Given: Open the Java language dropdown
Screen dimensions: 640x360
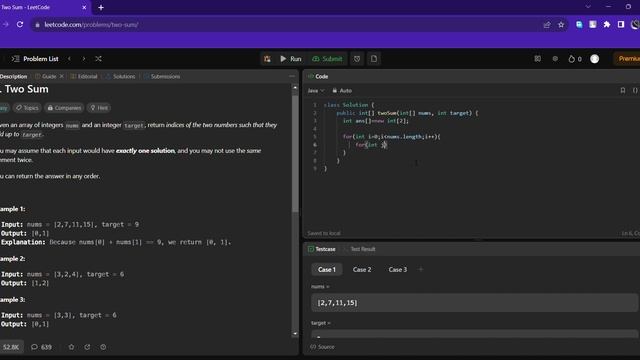Looking at the screenshot, I should [x=316, y=91].
